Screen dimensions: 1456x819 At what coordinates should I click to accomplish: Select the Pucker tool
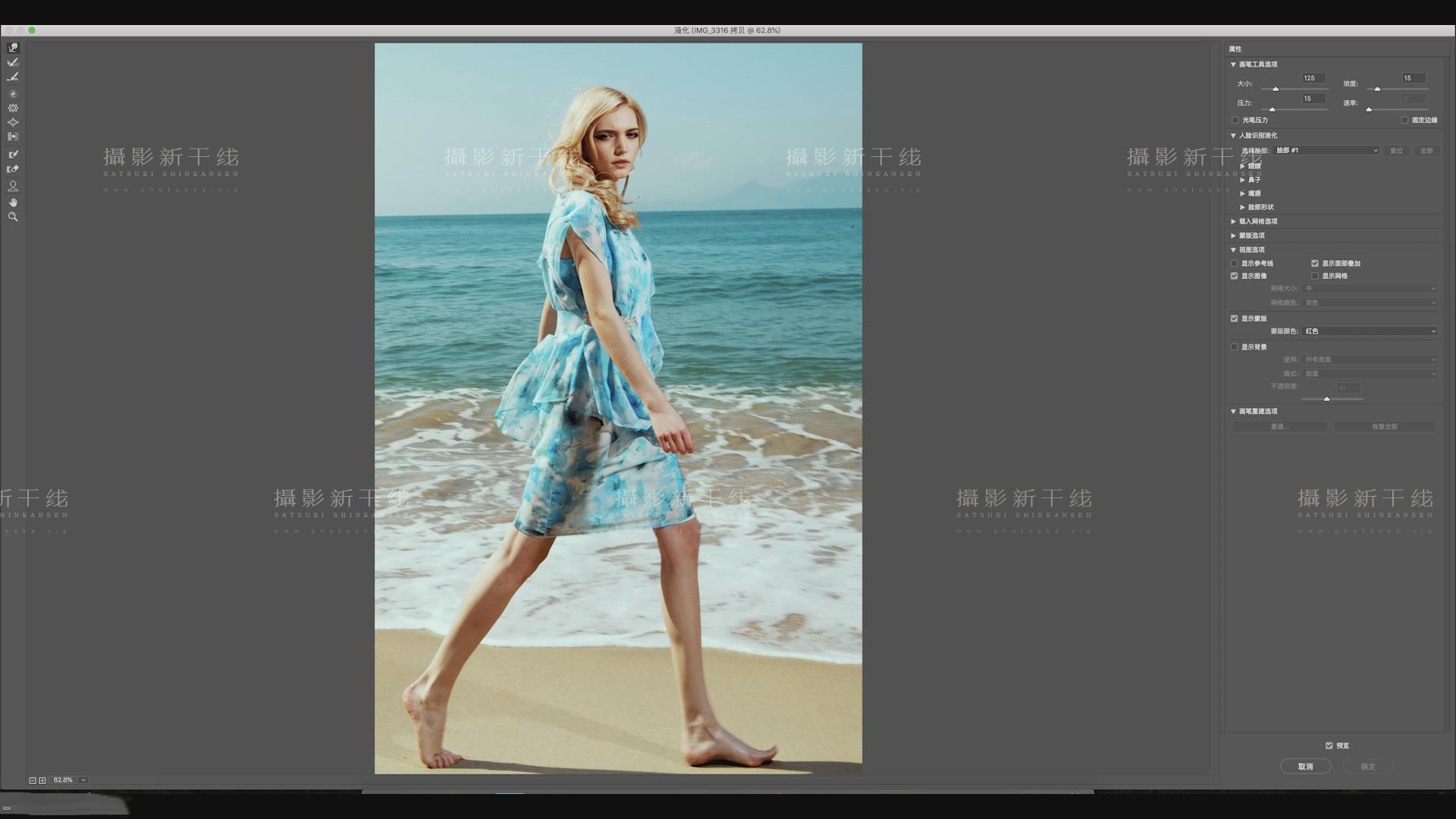tap(13, 108)
